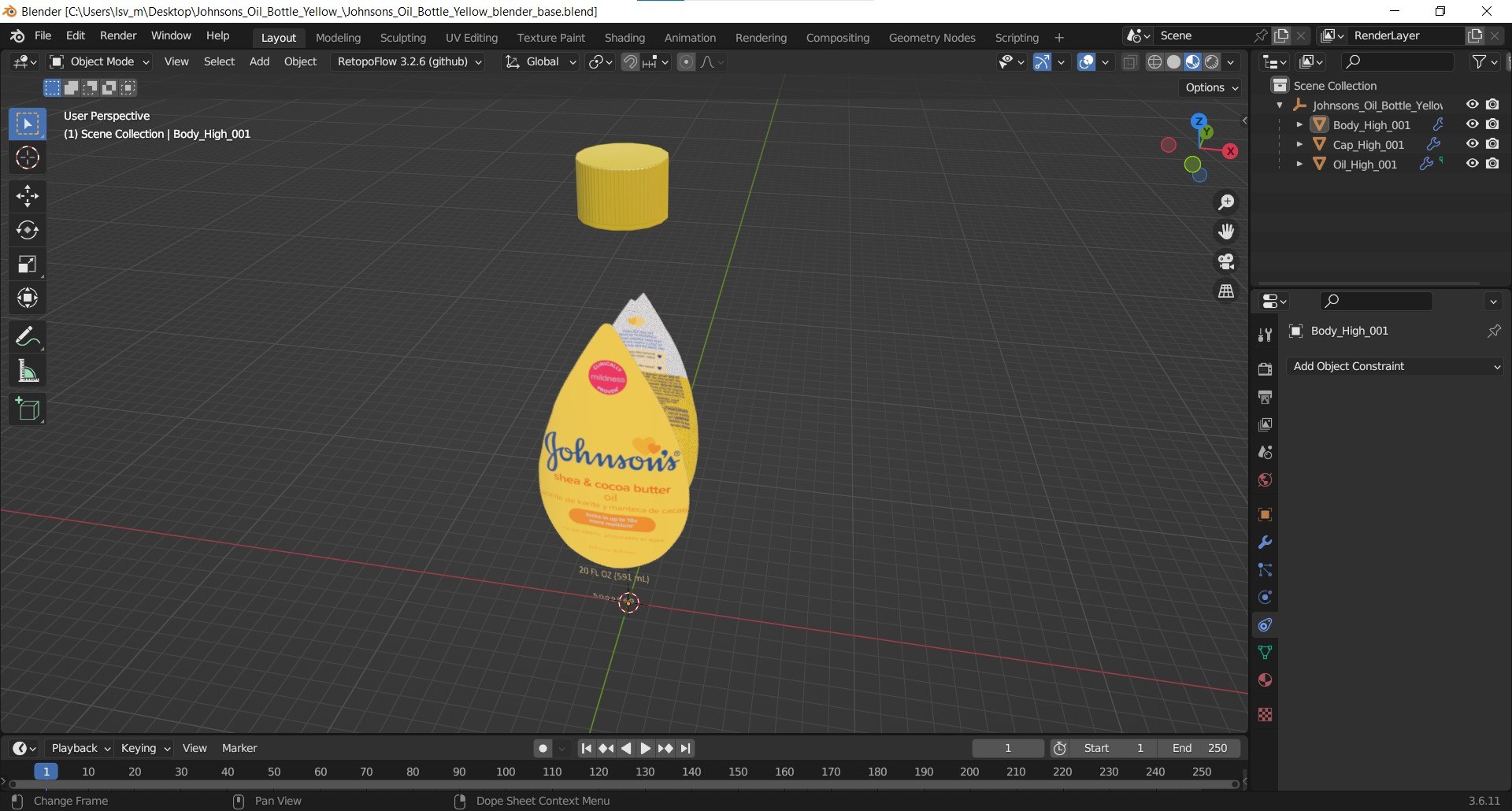
Task: Switch to the UV Editing workspace tab
Action: coord(472,38)
